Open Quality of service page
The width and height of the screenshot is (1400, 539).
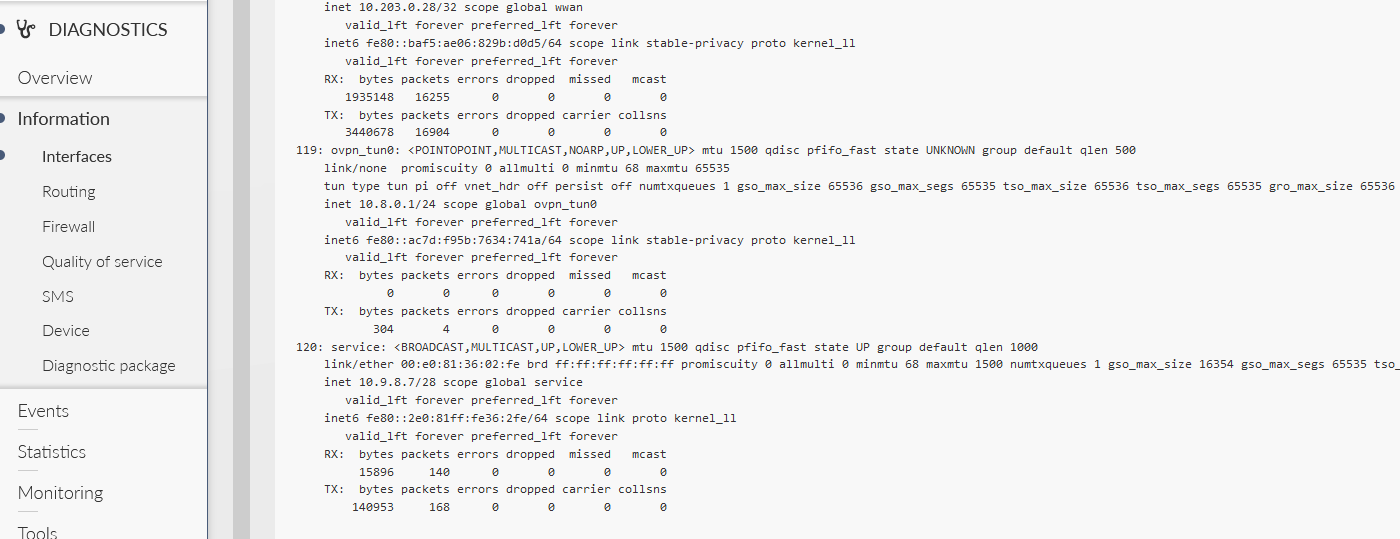coord(102,262)
